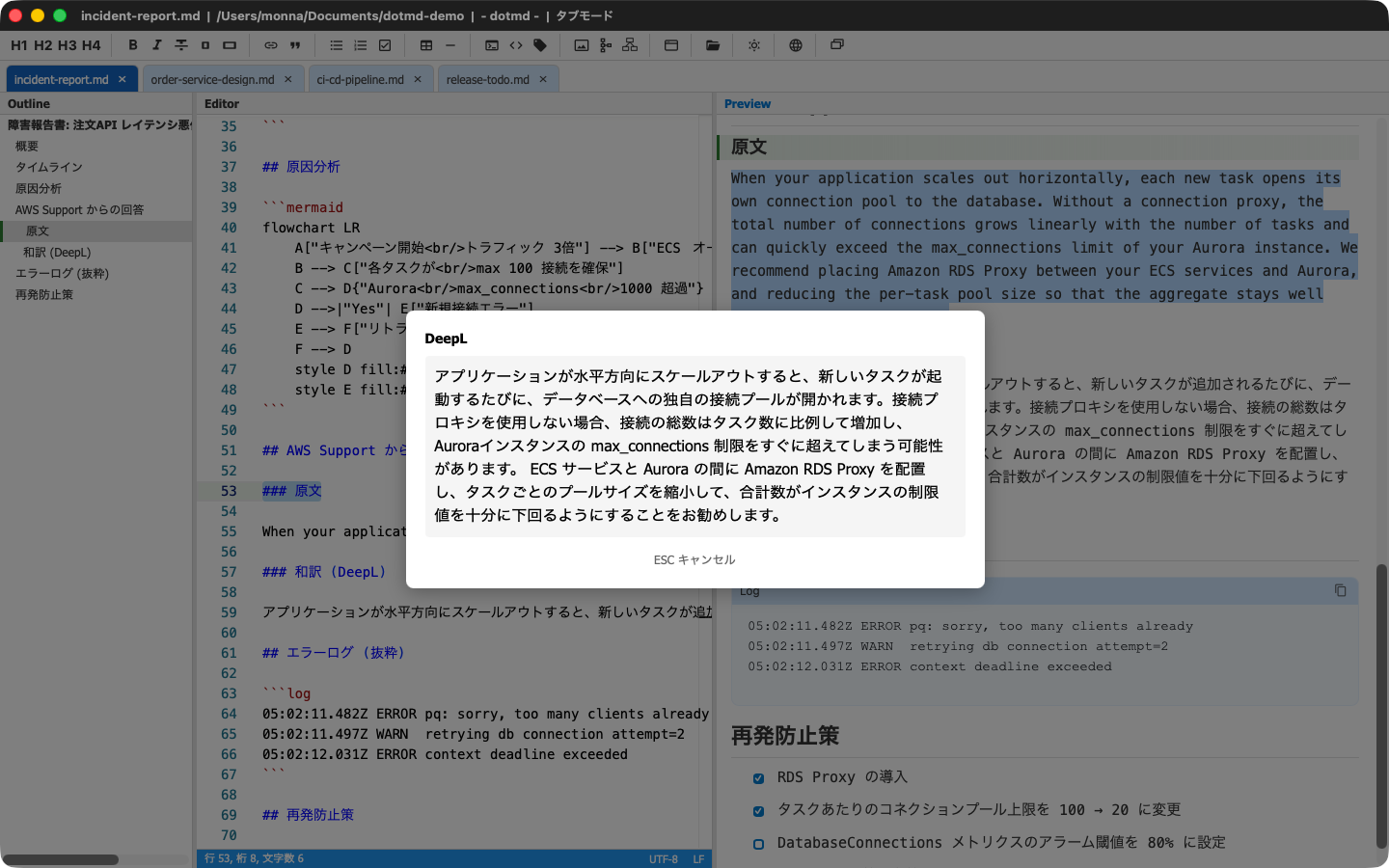
Task: Insert a terminal-style code block
Action: pos(492,45)
